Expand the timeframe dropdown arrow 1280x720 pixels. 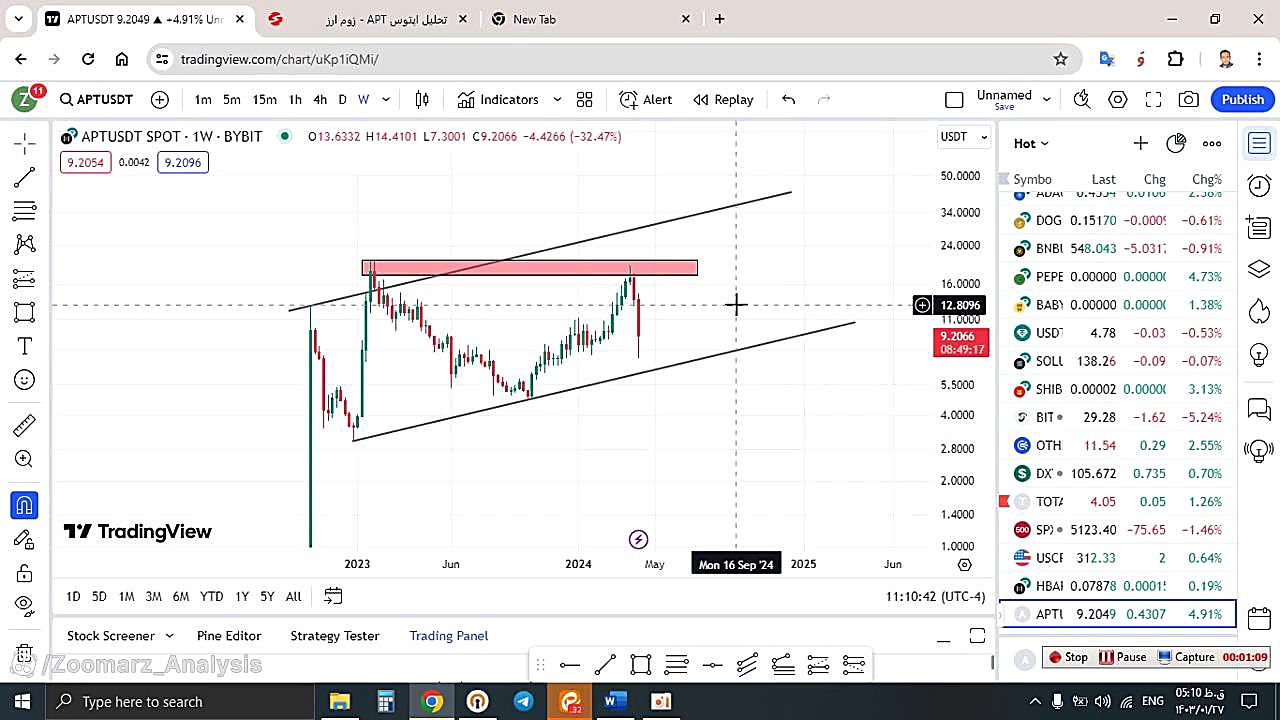point(386,99)
